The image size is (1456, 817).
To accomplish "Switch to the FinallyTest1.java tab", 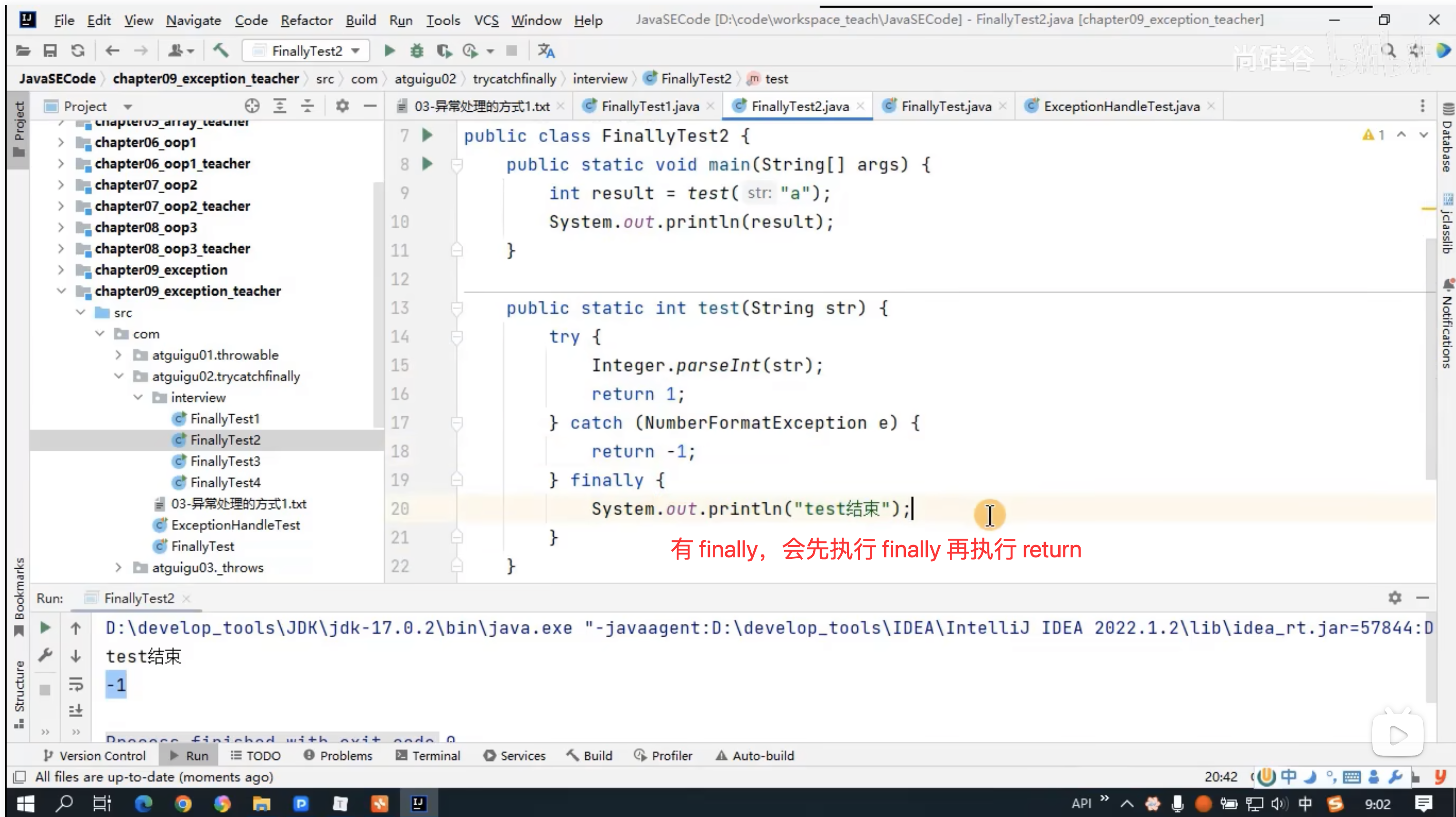I will point(649,106).
